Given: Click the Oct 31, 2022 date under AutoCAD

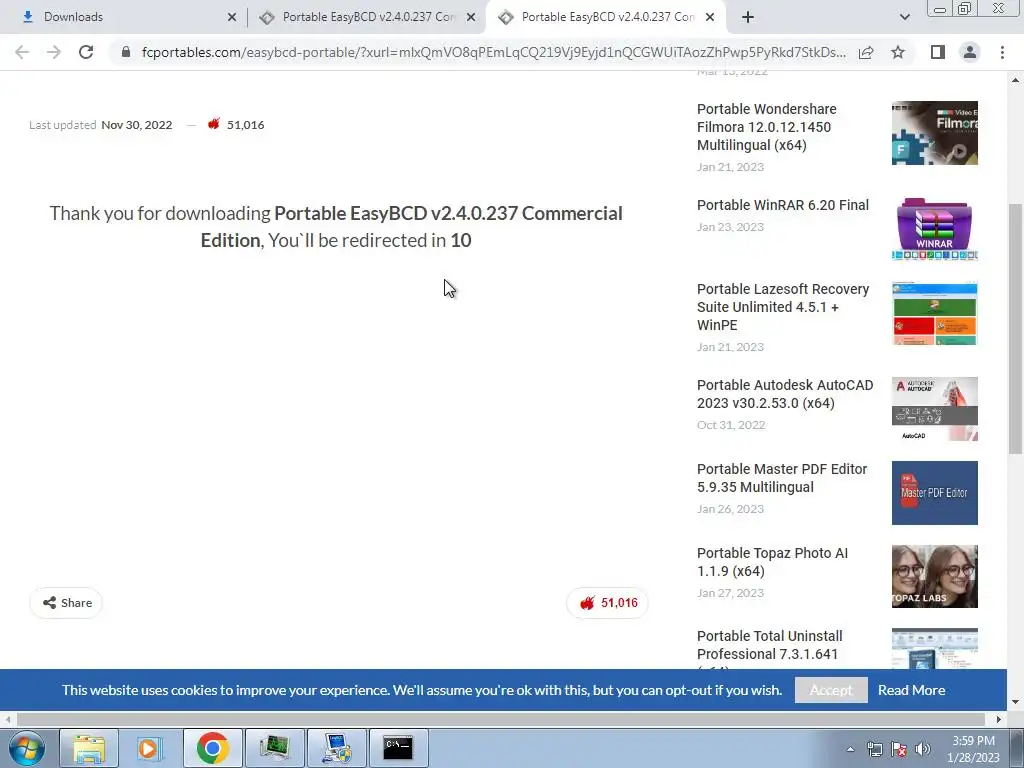Looking at the screenshot, I should [731, 424].
